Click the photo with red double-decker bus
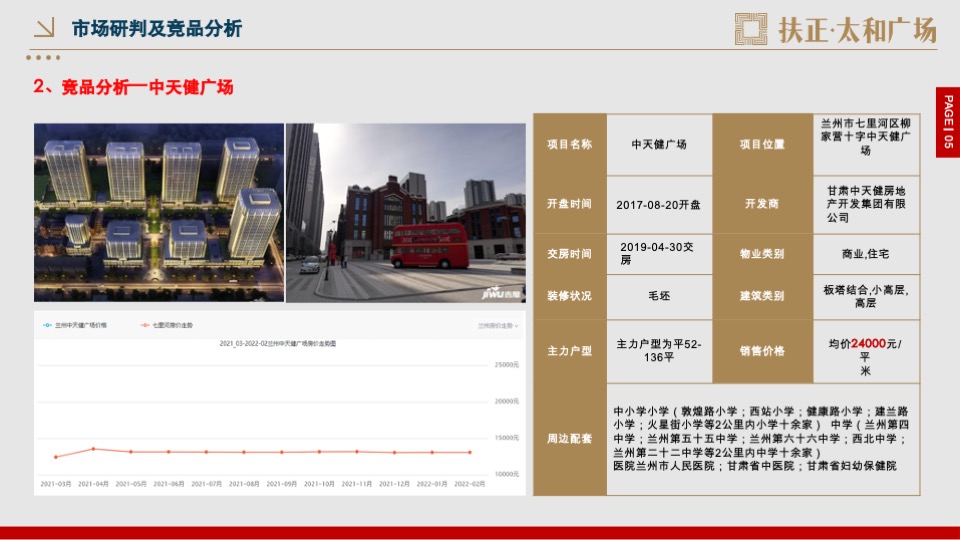Screen dimensions: 960x540 pyautogui.click(x=406, y=212)
